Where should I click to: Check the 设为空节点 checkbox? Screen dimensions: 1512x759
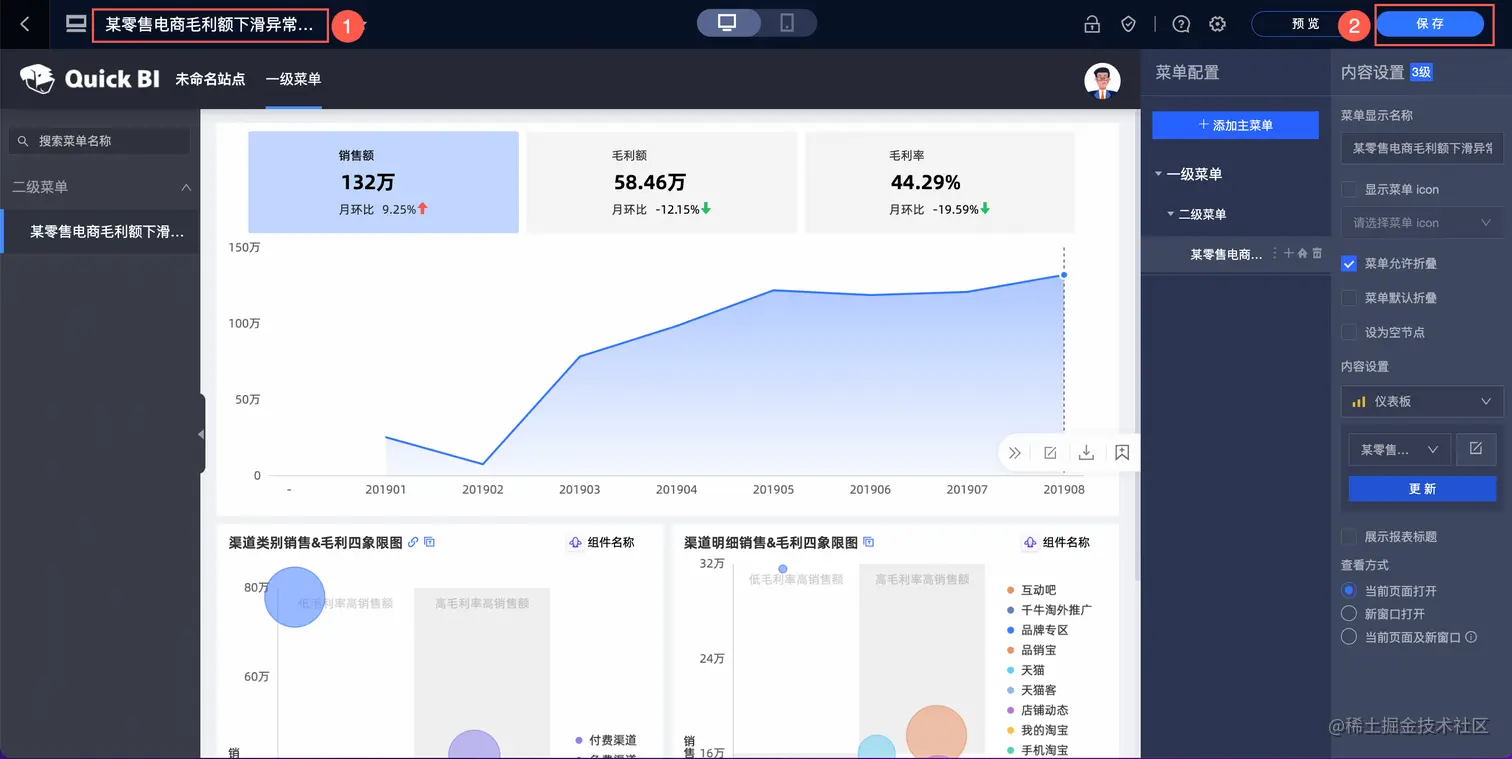1349,332
